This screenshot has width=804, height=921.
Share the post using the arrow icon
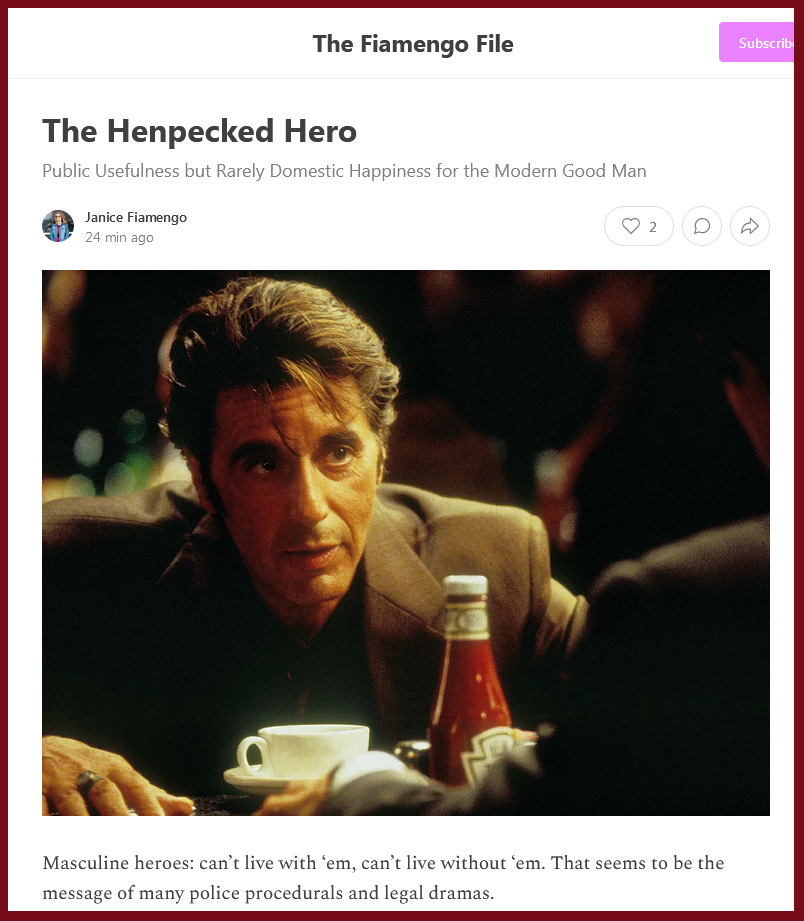(750, 226)
